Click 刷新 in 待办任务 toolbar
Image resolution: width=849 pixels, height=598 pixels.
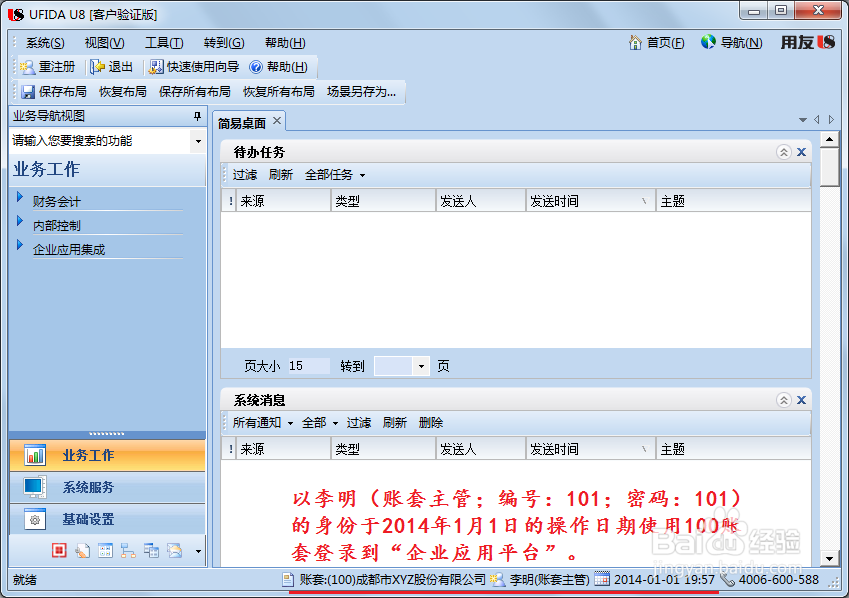(x=280, y=175)
